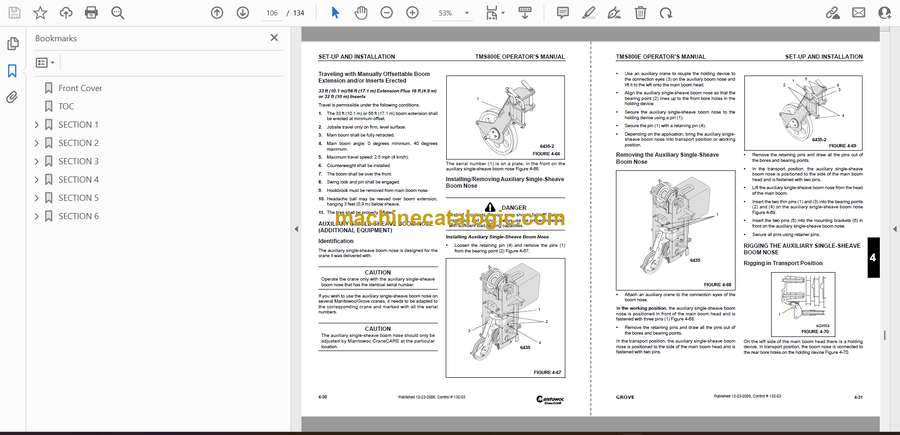Activate the hand pan tool

click(x=361, y=13)
